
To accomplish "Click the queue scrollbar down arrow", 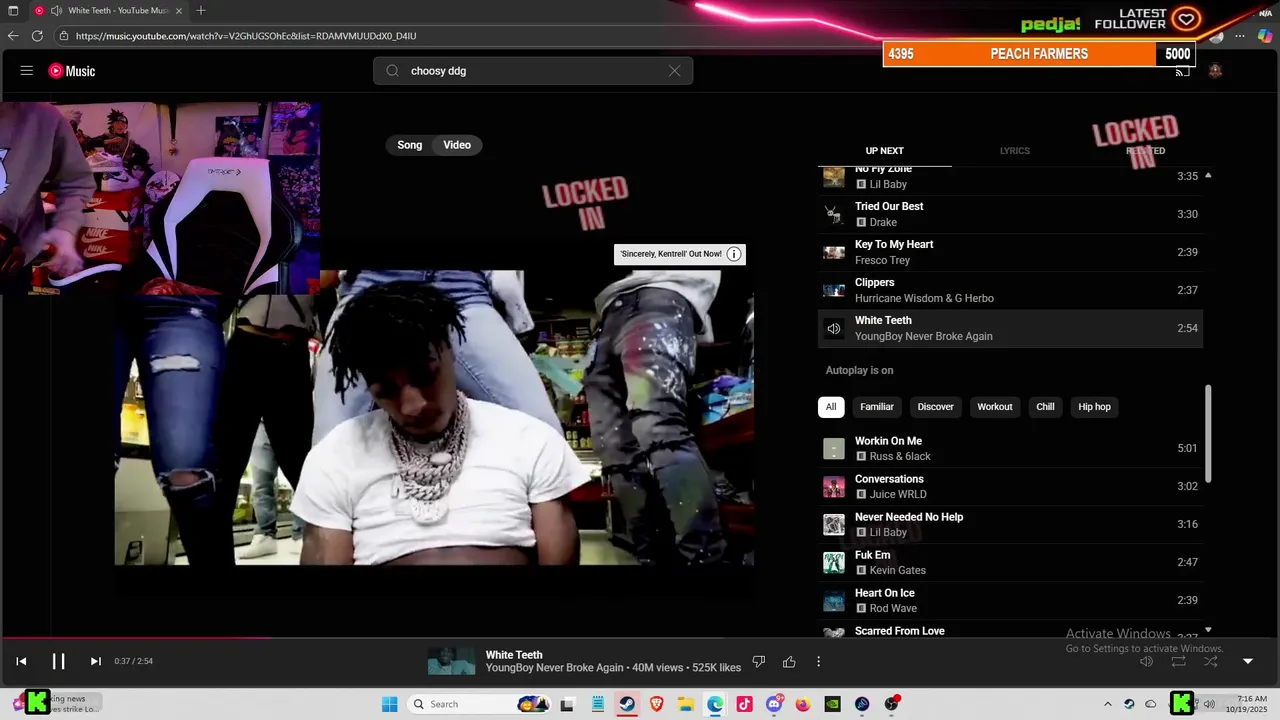I will pos(1208,630).
